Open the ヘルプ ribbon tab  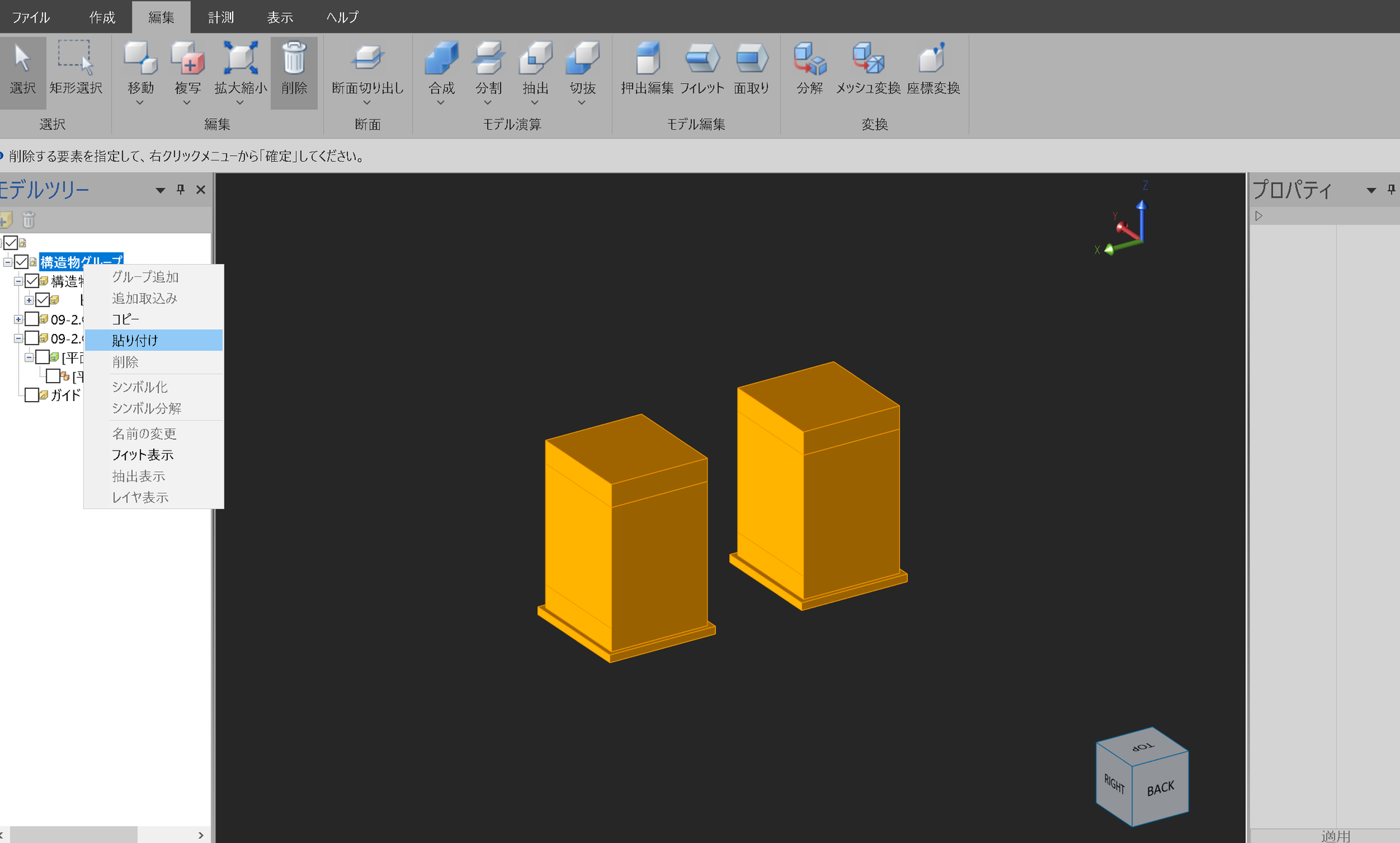[x=343, y=17]
